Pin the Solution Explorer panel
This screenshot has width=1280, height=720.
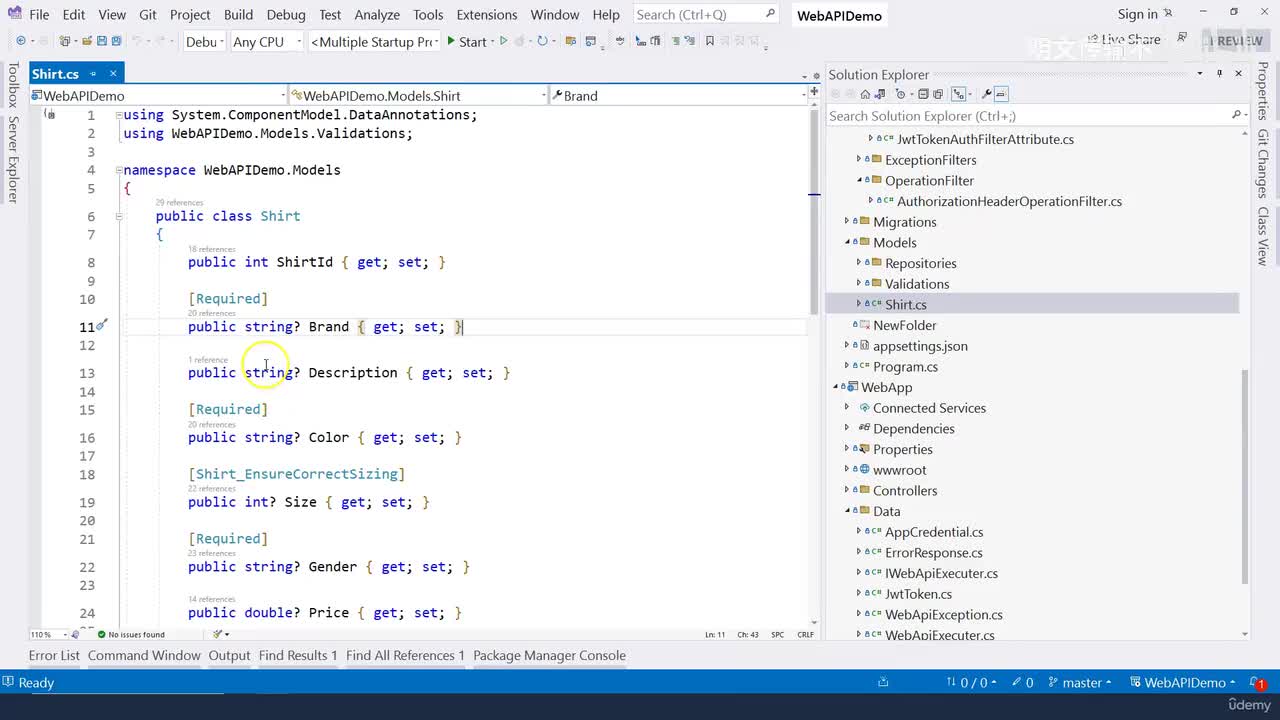pos(1220,74)
